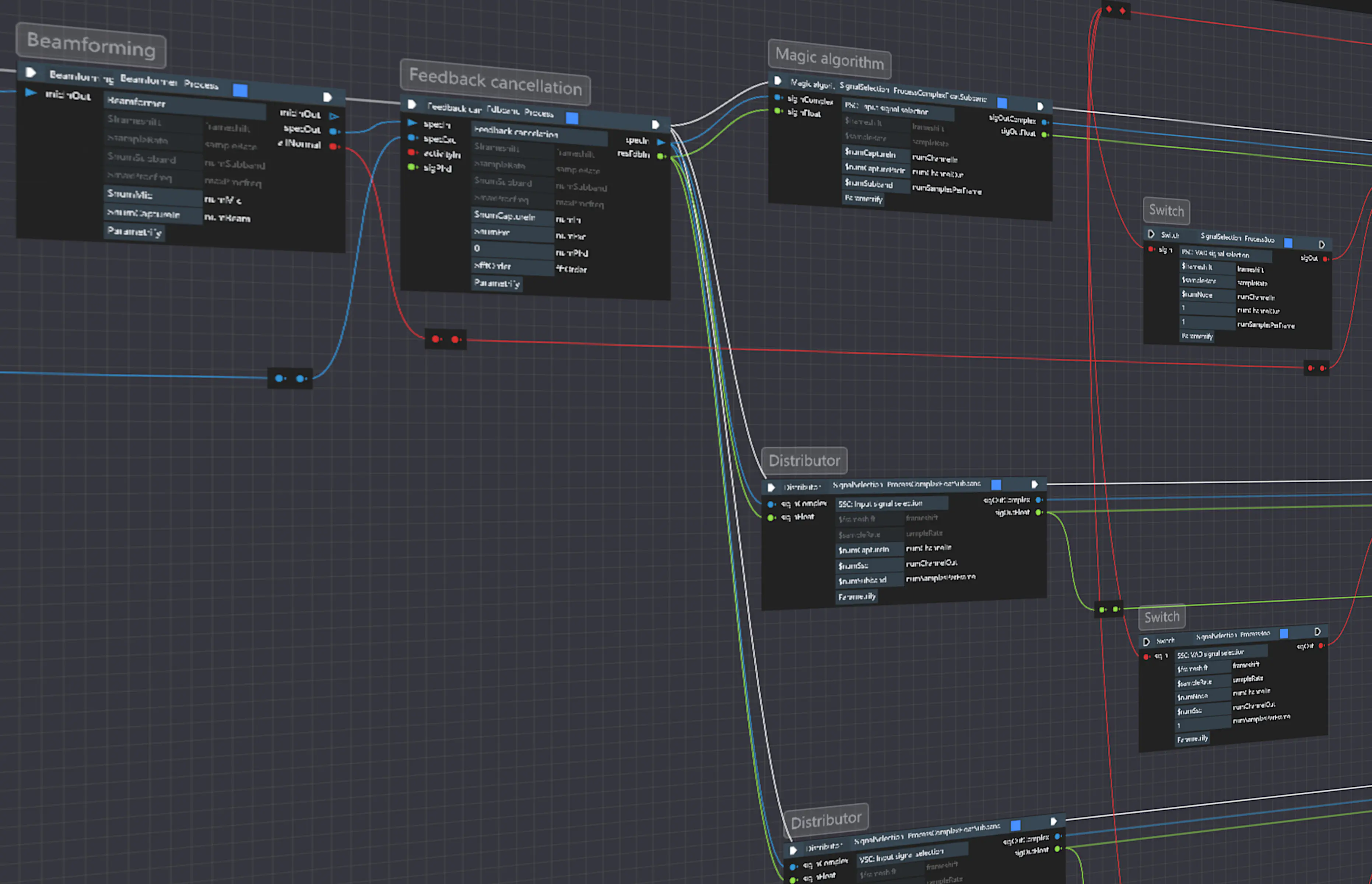Click Parametrify on Feedback cancellation node
The height and width of the screenshot is (884, 1372).
[496, 283]
